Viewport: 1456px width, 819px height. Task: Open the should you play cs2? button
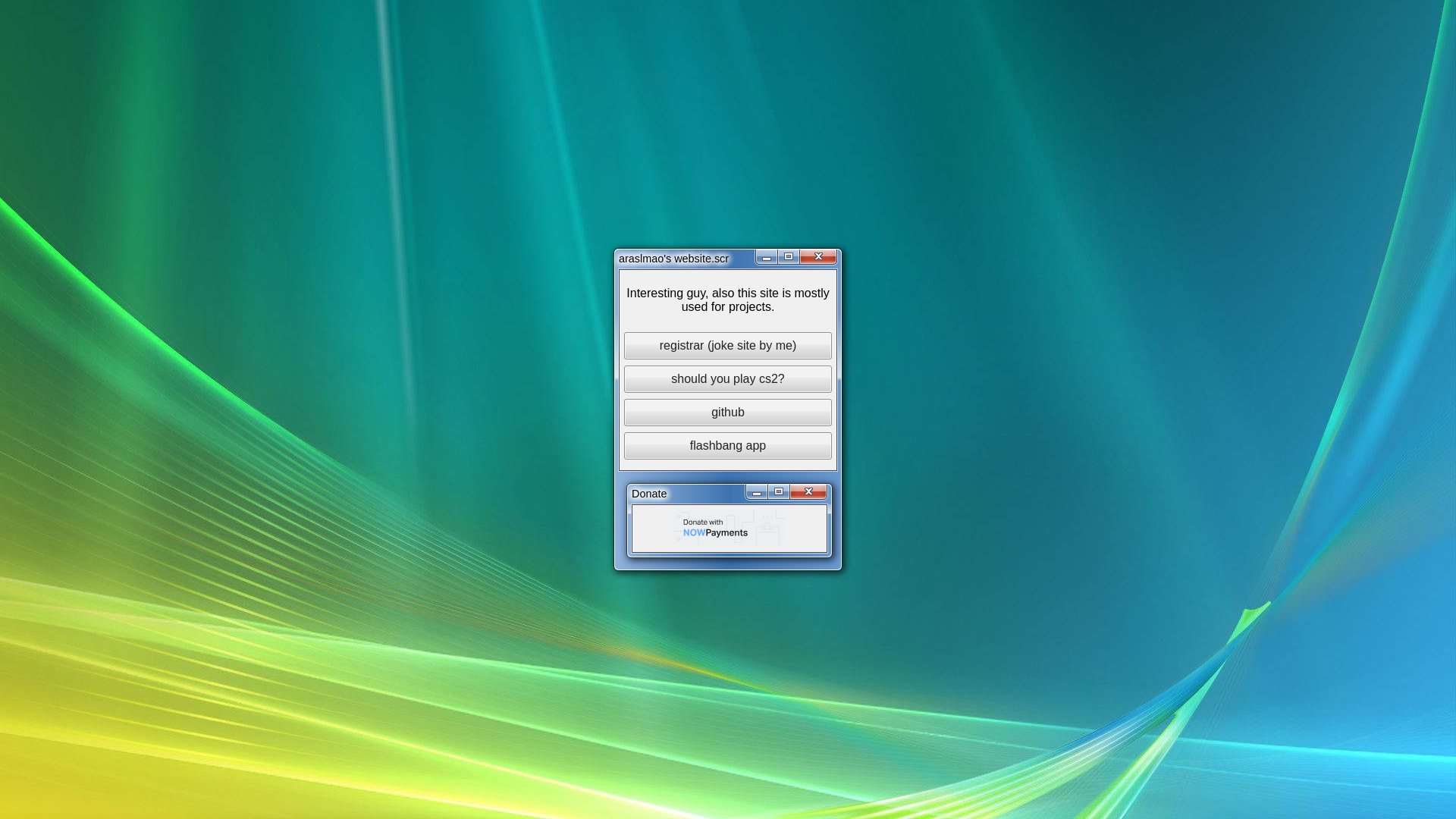727,379
